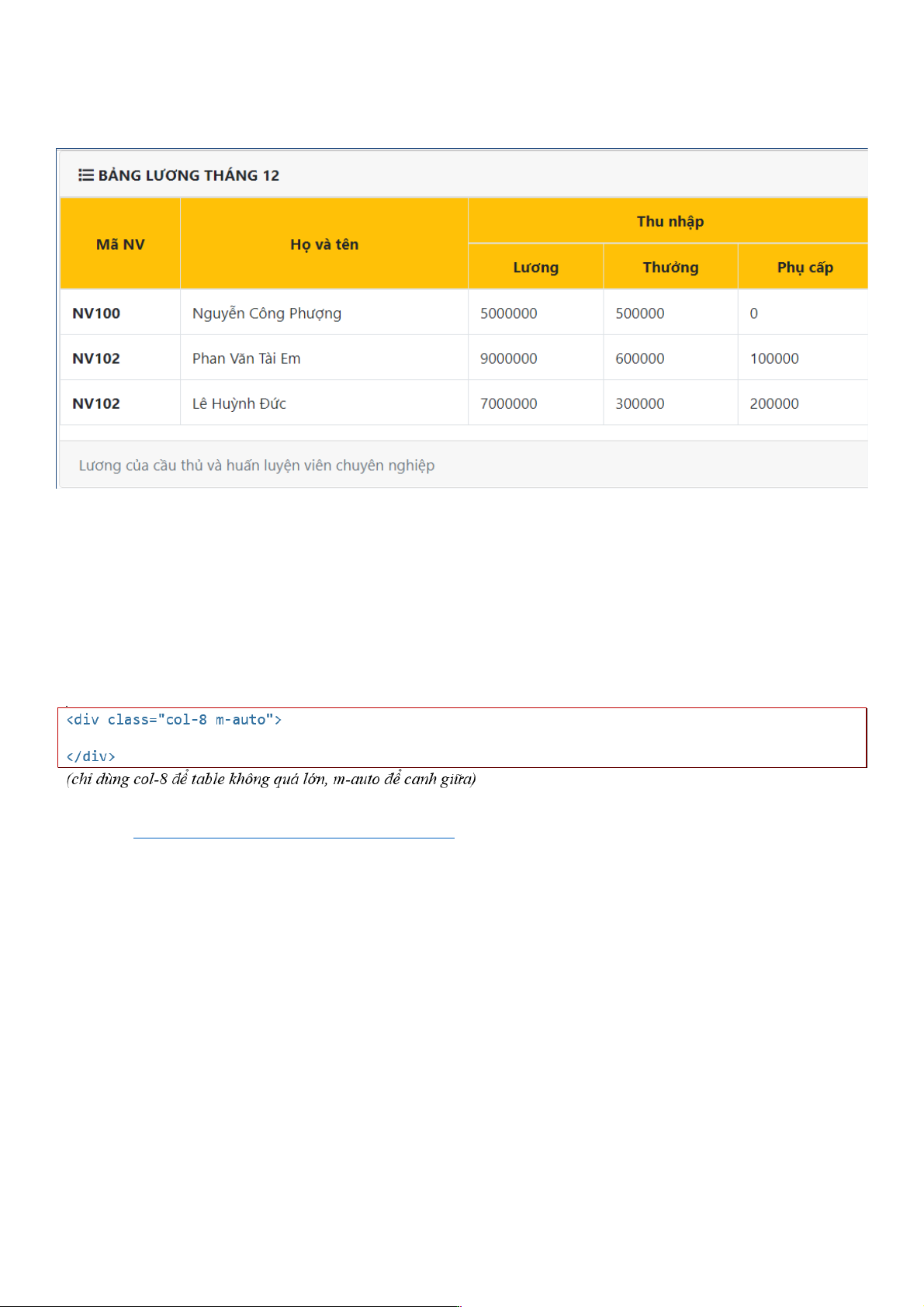Viewport: 924px width, 1307px height.
Task: Select employee code NV100
Action: click(96, 313)
